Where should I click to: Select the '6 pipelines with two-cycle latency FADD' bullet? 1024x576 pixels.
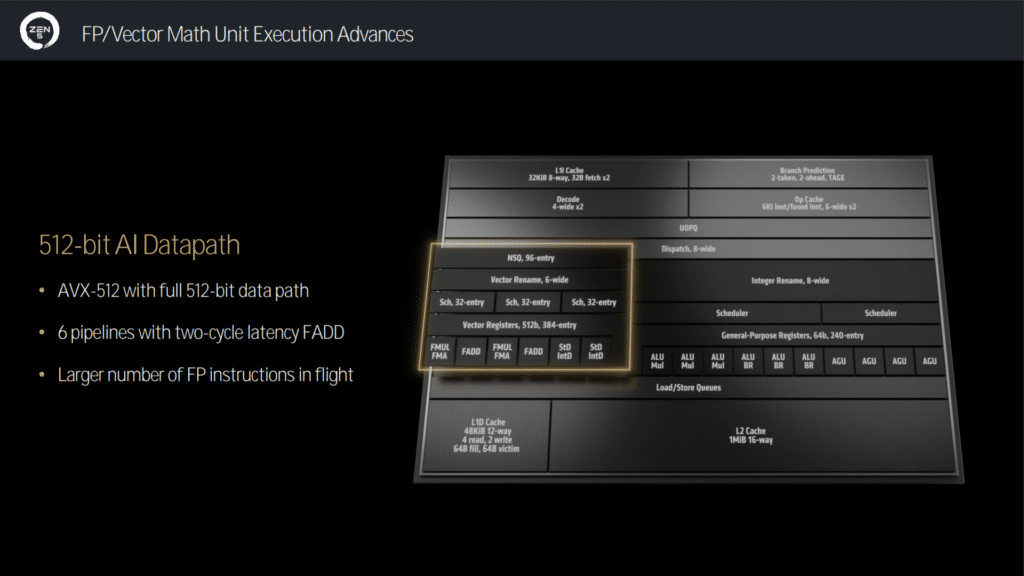coord(200,333)
